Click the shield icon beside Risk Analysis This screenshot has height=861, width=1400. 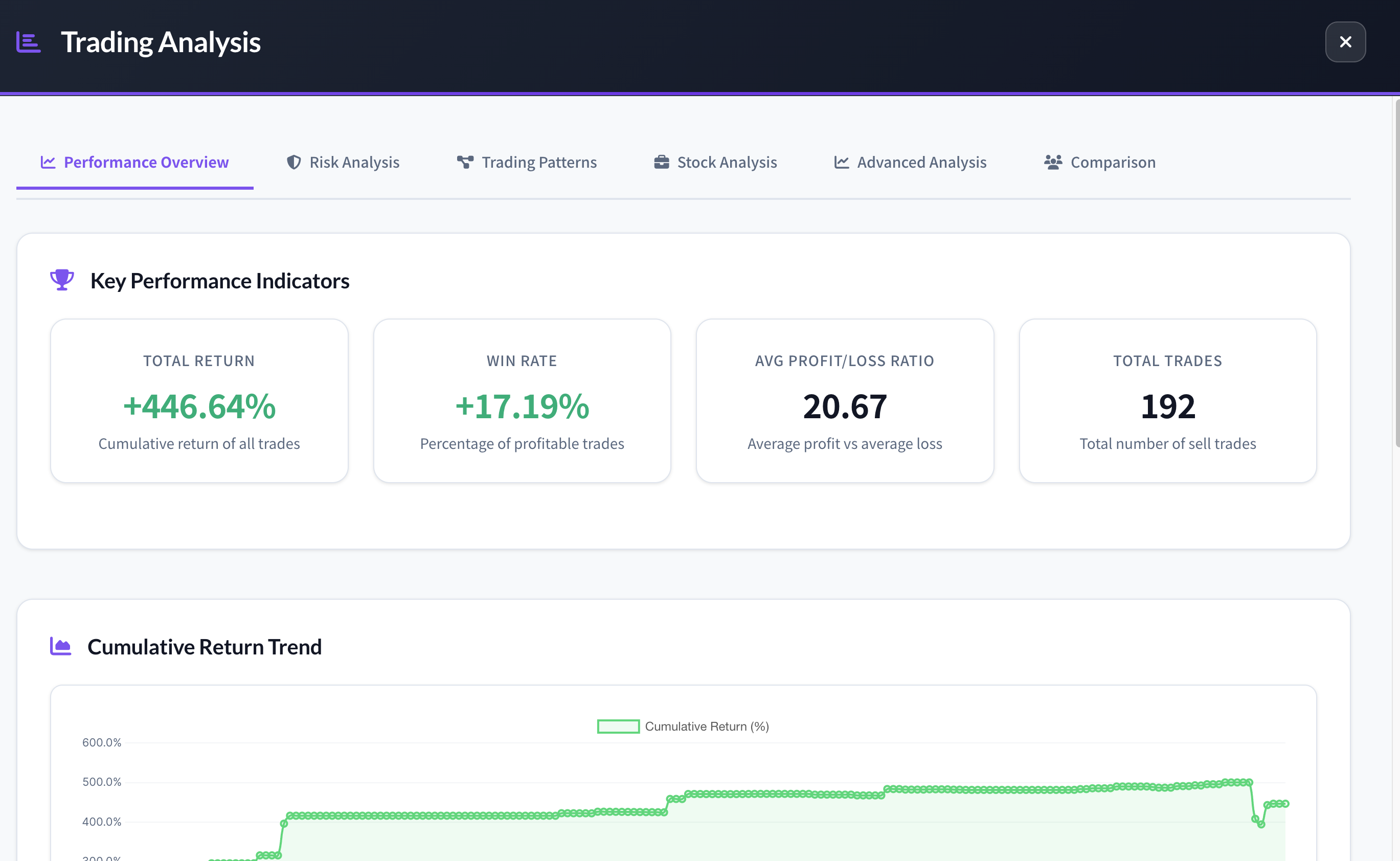tap(294, 162)
